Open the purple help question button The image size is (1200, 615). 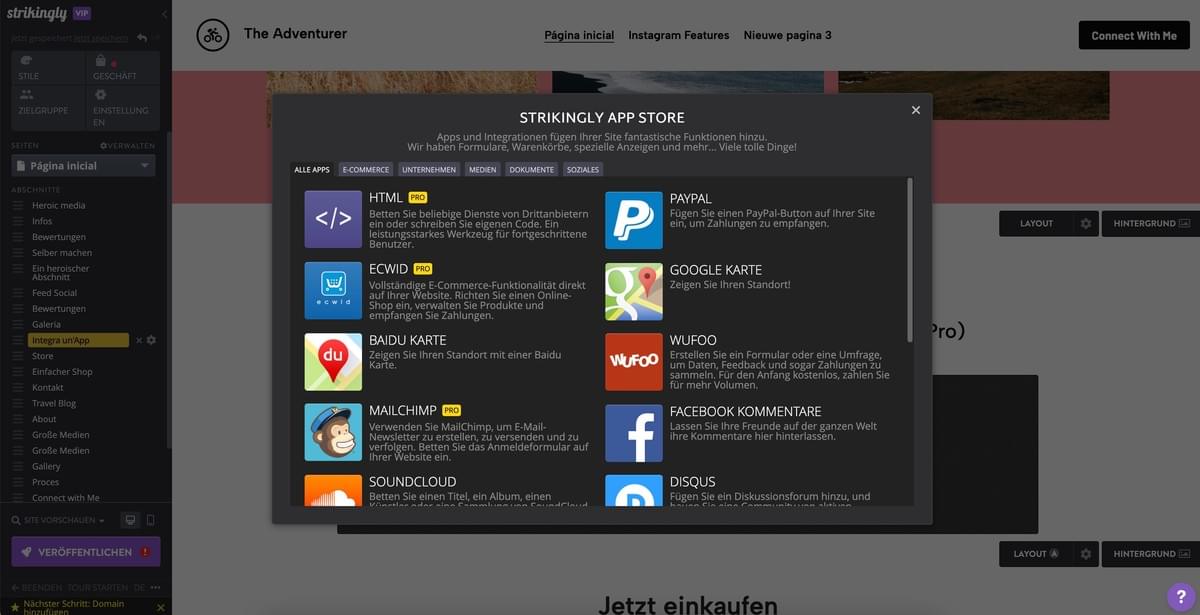click(1181, 597)
